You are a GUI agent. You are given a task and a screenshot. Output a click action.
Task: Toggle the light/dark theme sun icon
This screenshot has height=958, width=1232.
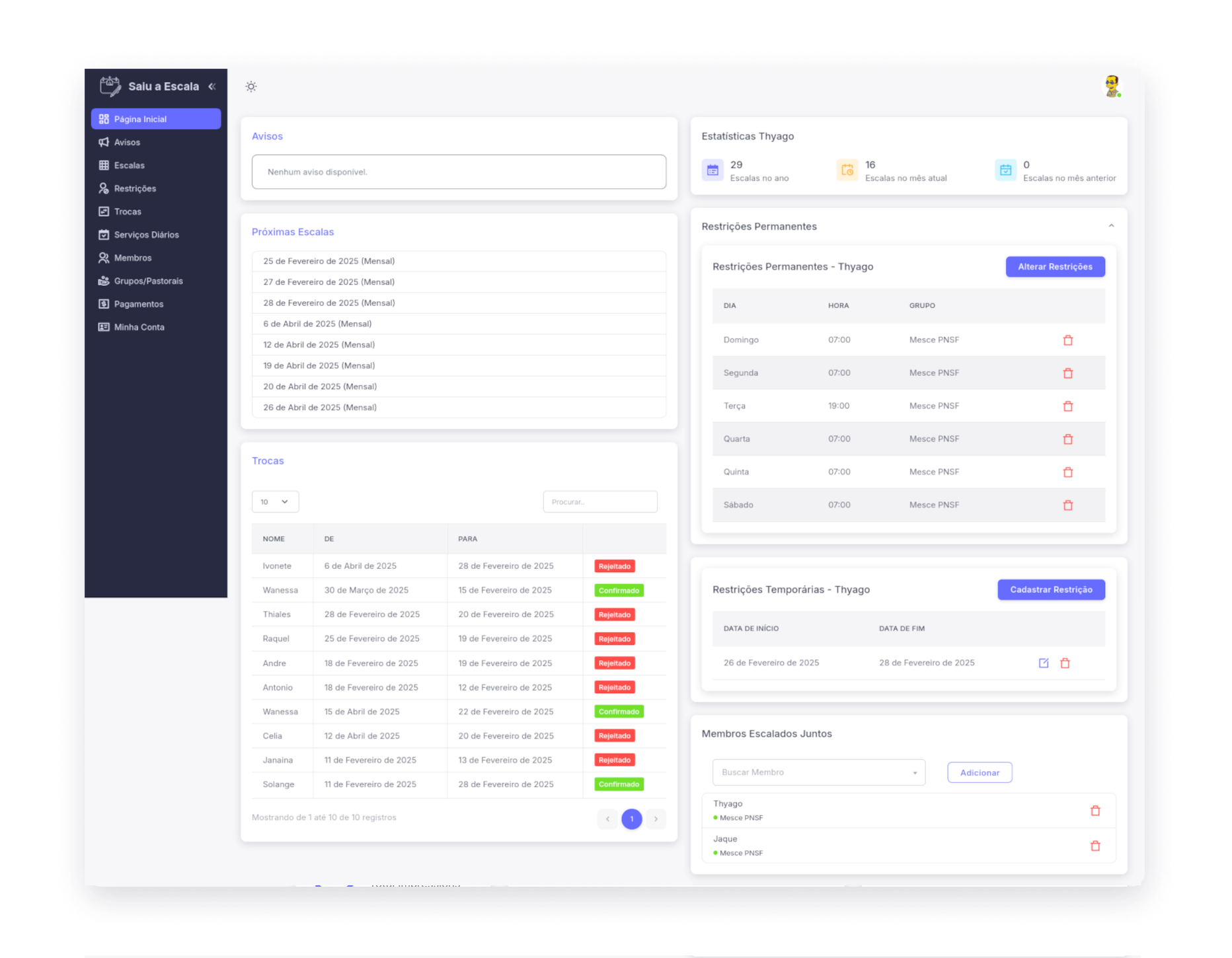click(251, 86)
